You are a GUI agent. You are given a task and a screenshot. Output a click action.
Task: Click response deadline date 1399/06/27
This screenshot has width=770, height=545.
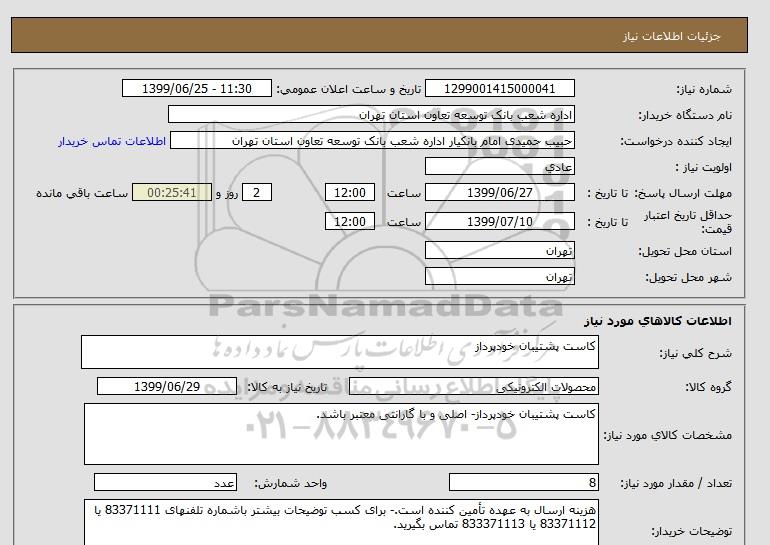(499, 192)
